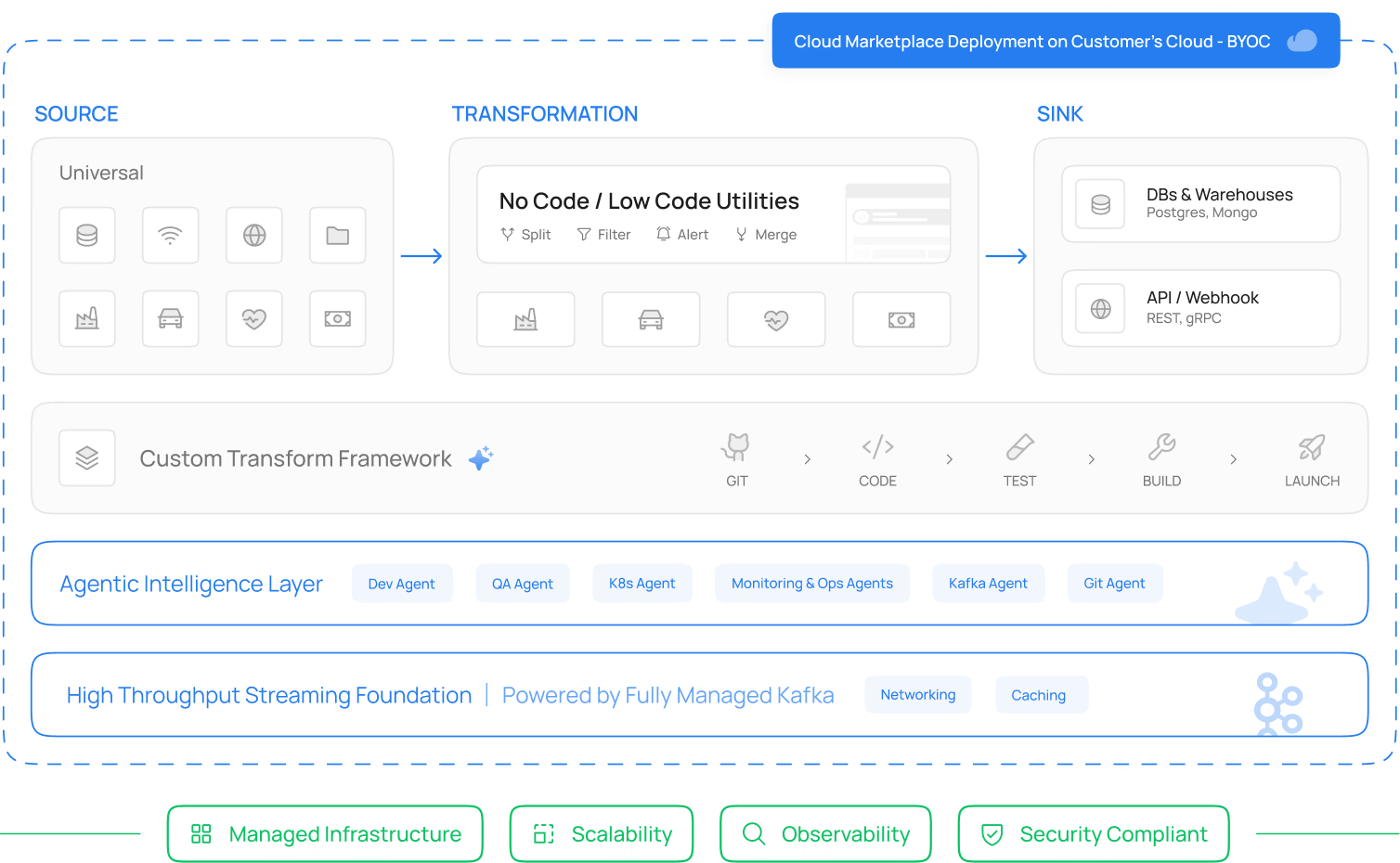The image size is (1400, 863).
Task: Select the Wi-Fi source icon
Action: click(171, 236)
